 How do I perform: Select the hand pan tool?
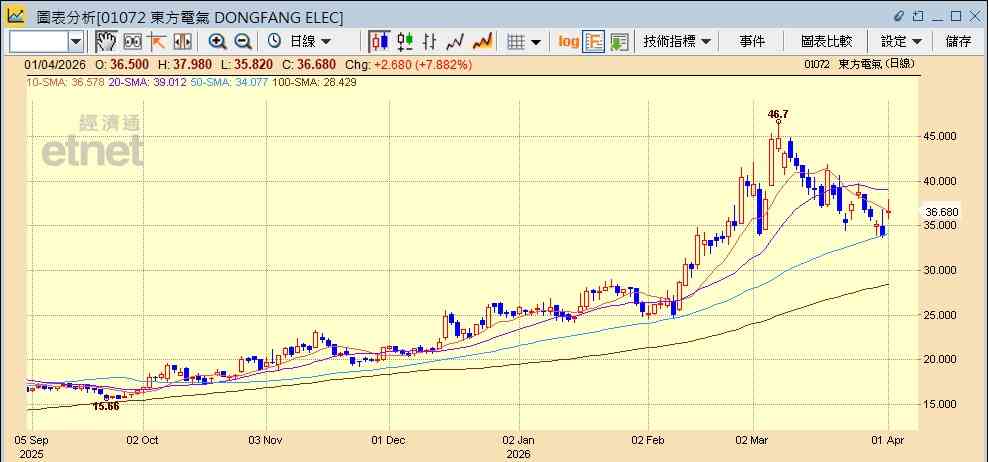[107, 42]
